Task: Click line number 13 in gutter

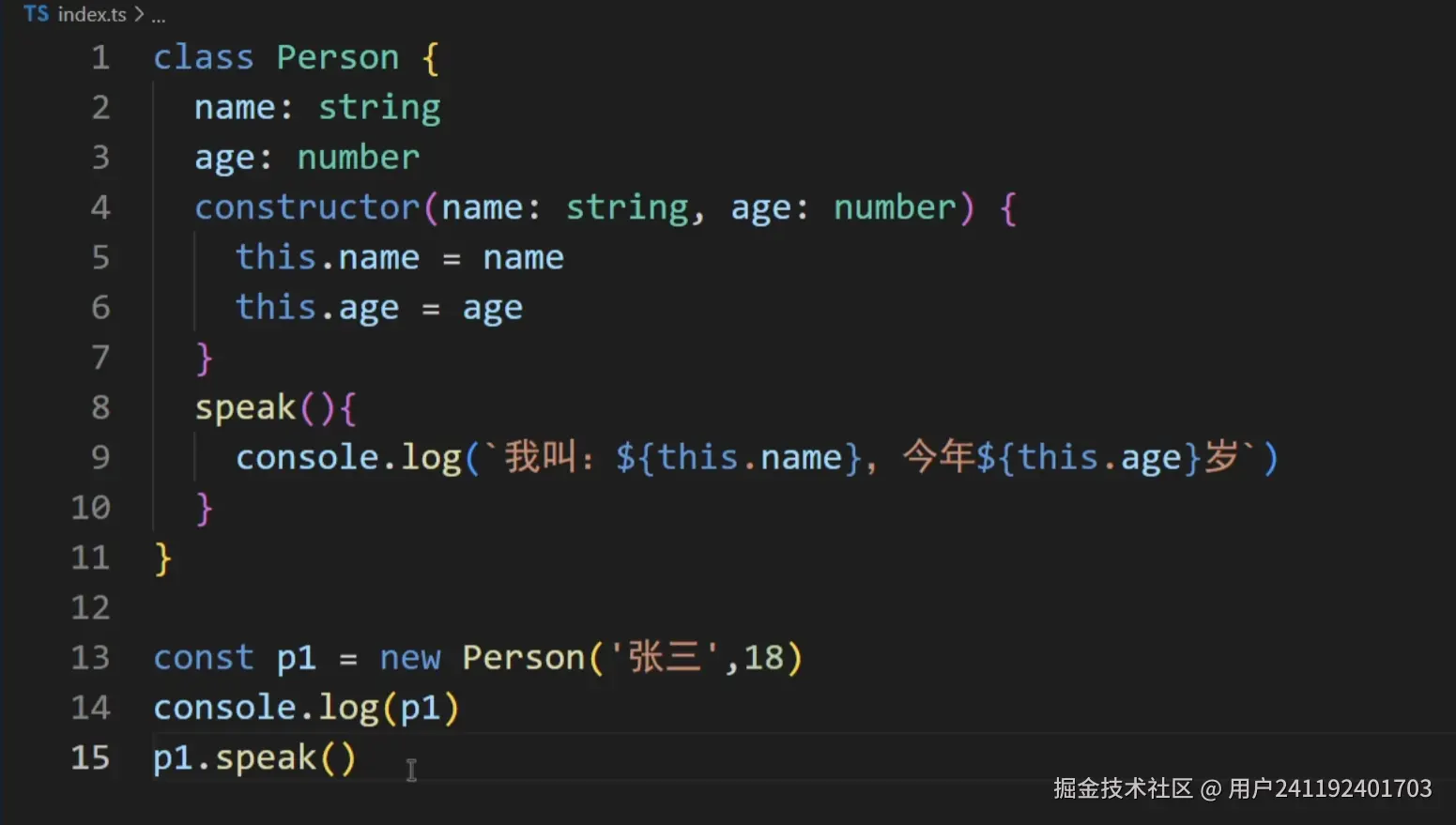Action: click(90, 657)
